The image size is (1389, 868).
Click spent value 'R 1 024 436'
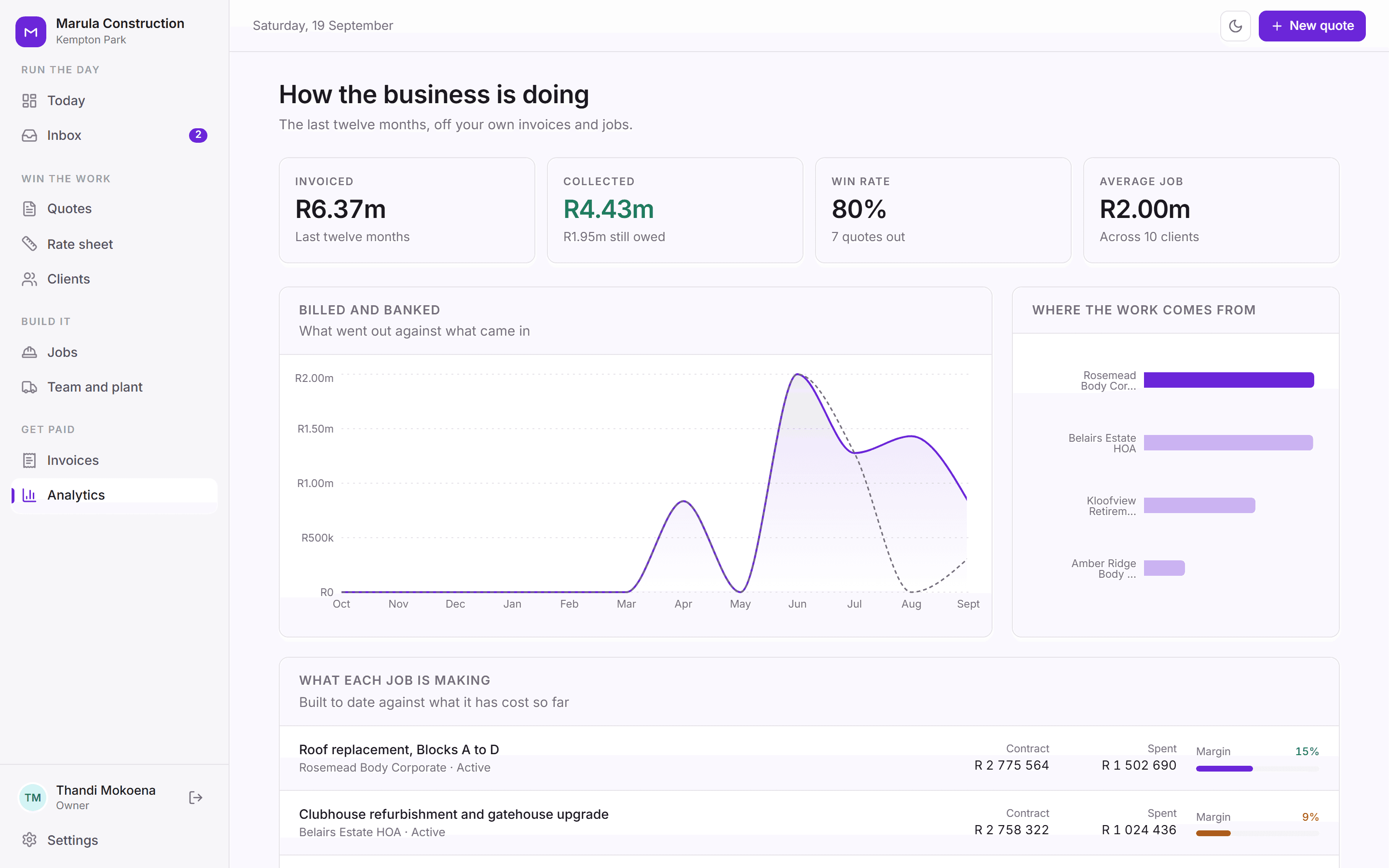[x=1139, y=830]
